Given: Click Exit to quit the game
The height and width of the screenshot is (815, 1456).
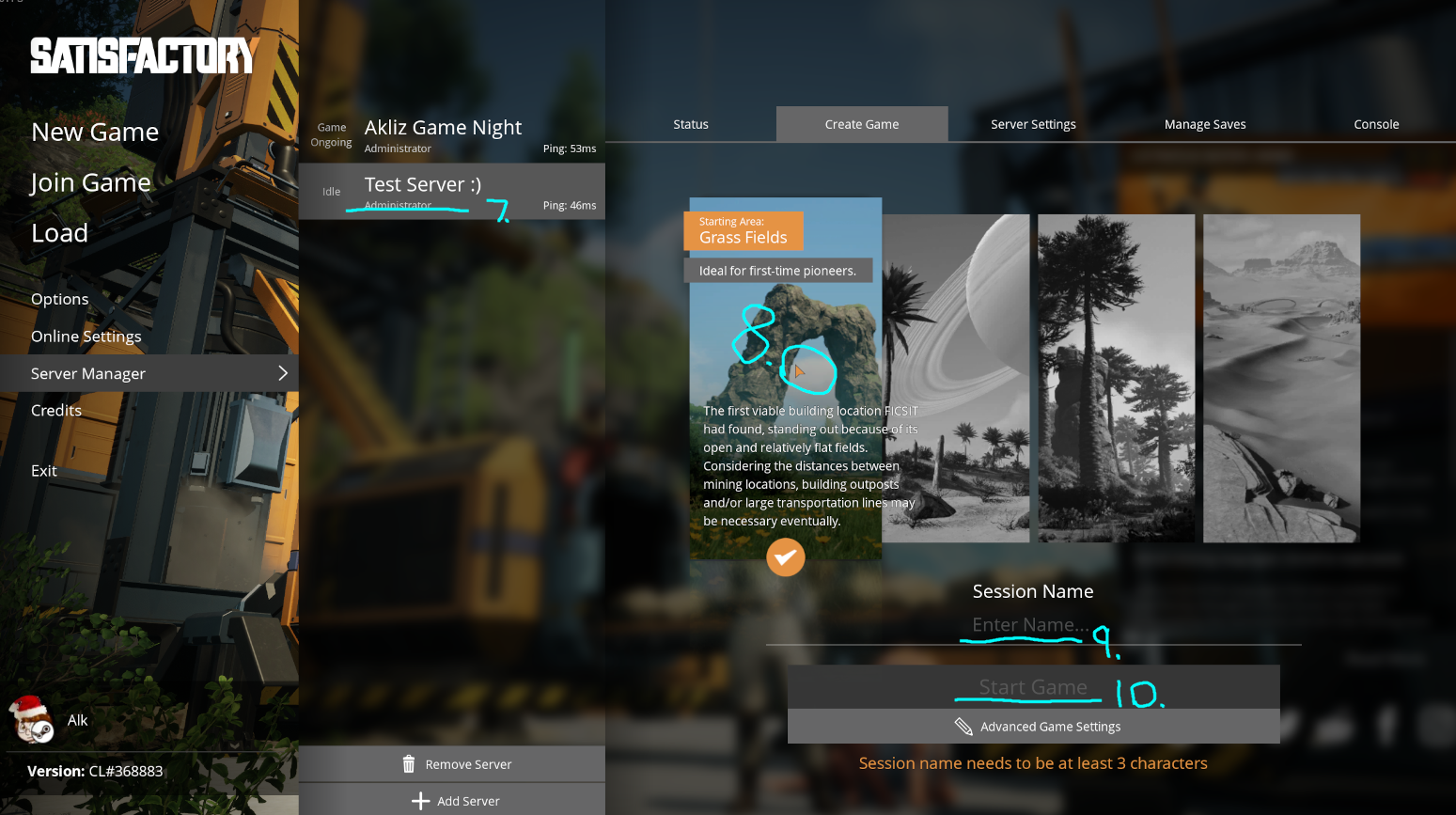Looking at the screenshot, I should pos(44,471).
